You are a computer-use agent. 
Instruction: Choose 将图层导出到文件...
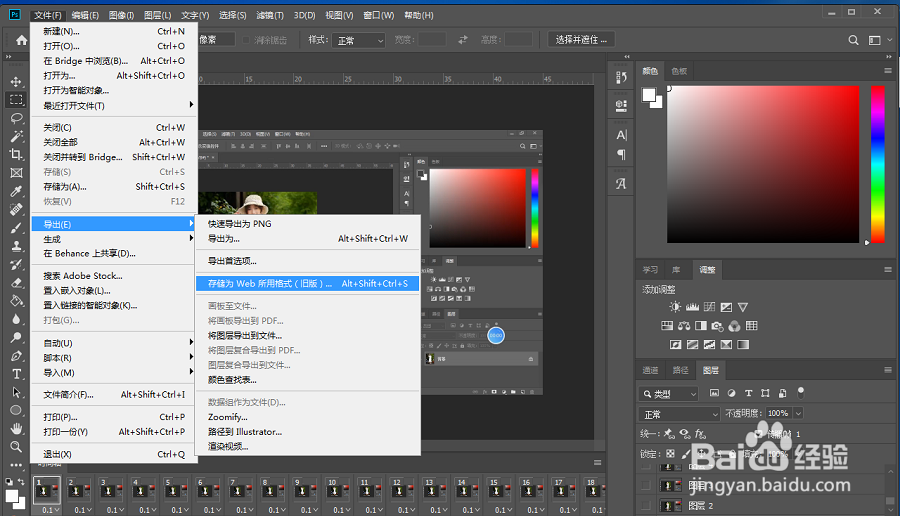(x=308, y=336)
